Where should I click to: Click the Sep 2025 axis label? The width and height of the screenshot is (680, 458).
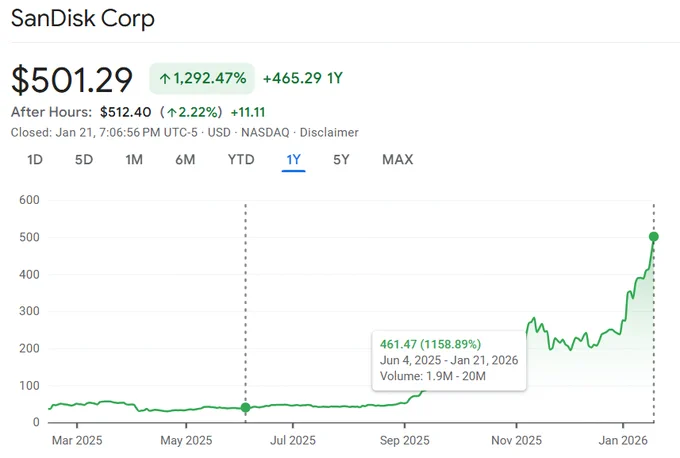pyautogui.click(x=405, y=441)
